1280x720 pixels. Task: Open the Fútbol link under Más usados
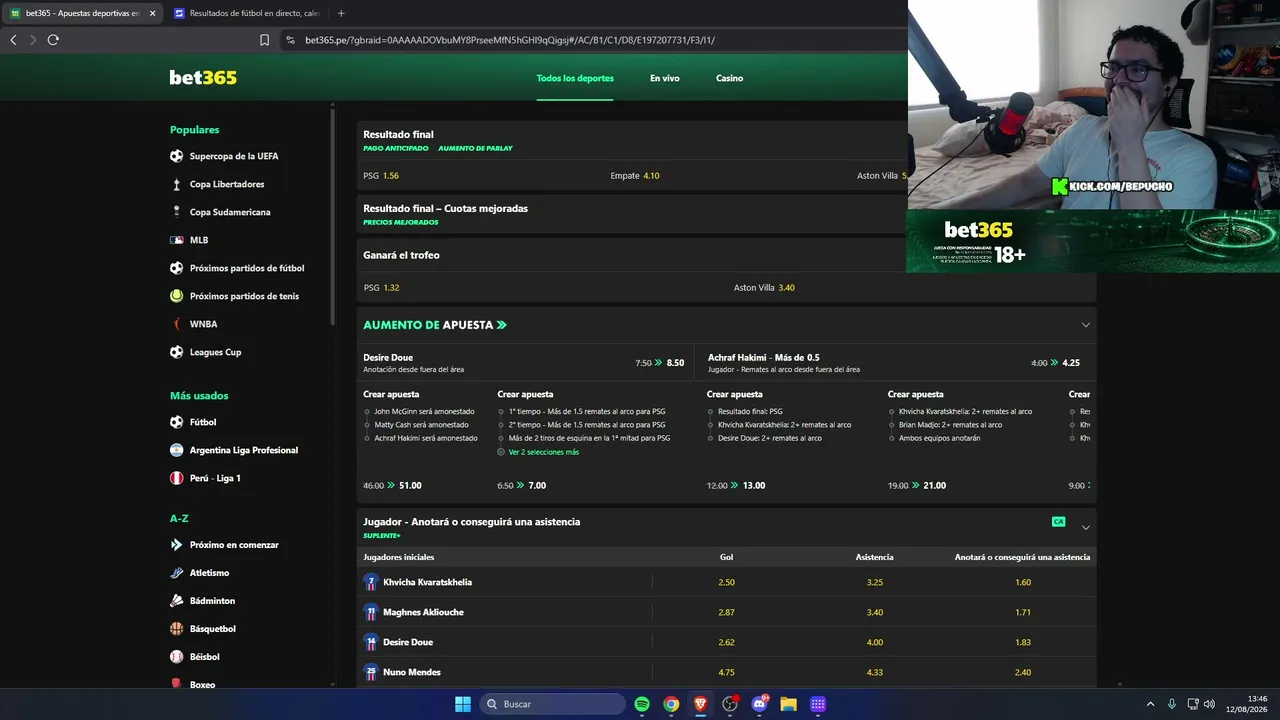[x=203, y=422]
